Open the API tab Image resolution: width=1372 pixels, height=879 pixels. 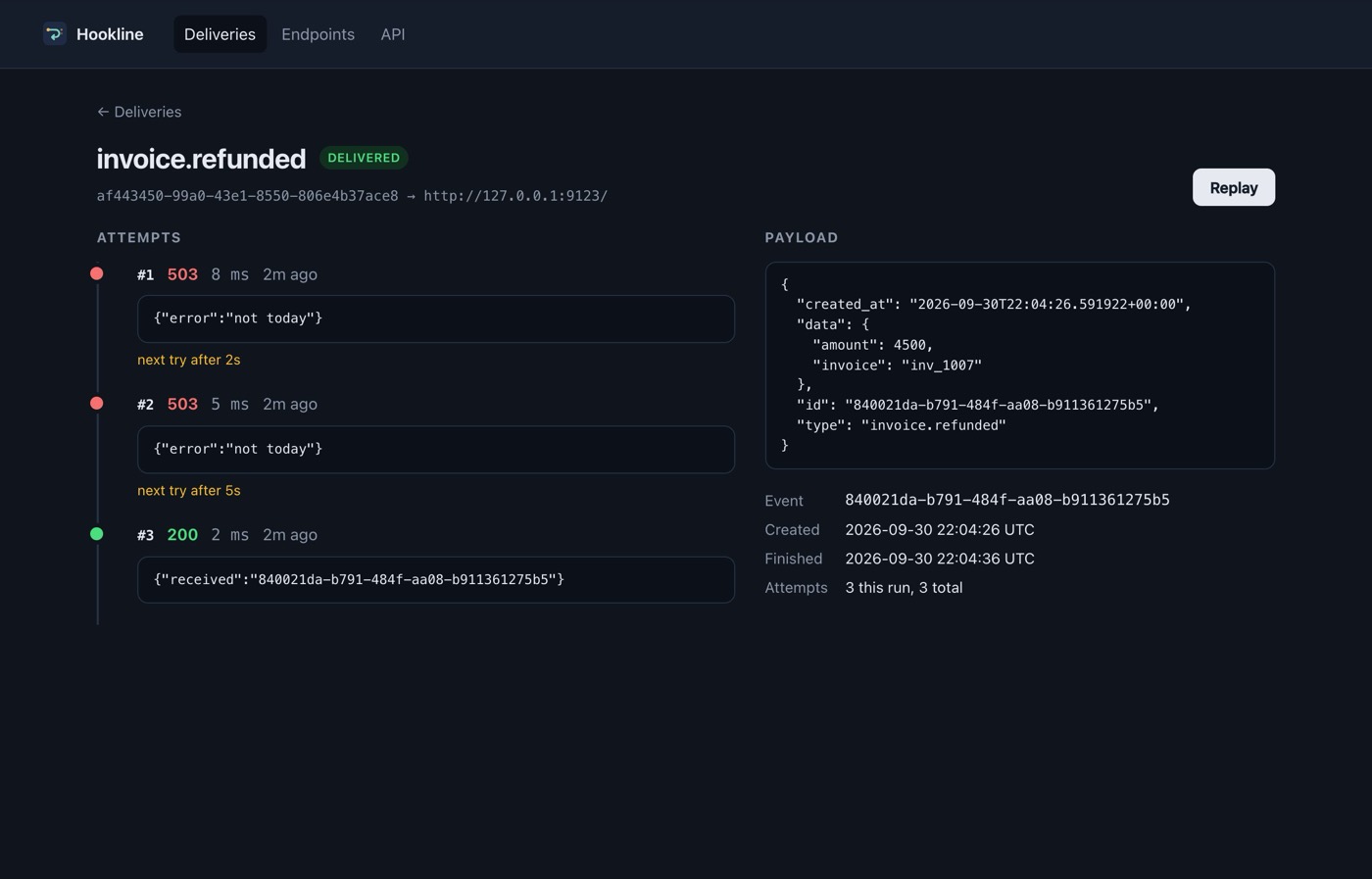[x=393, y=34]
